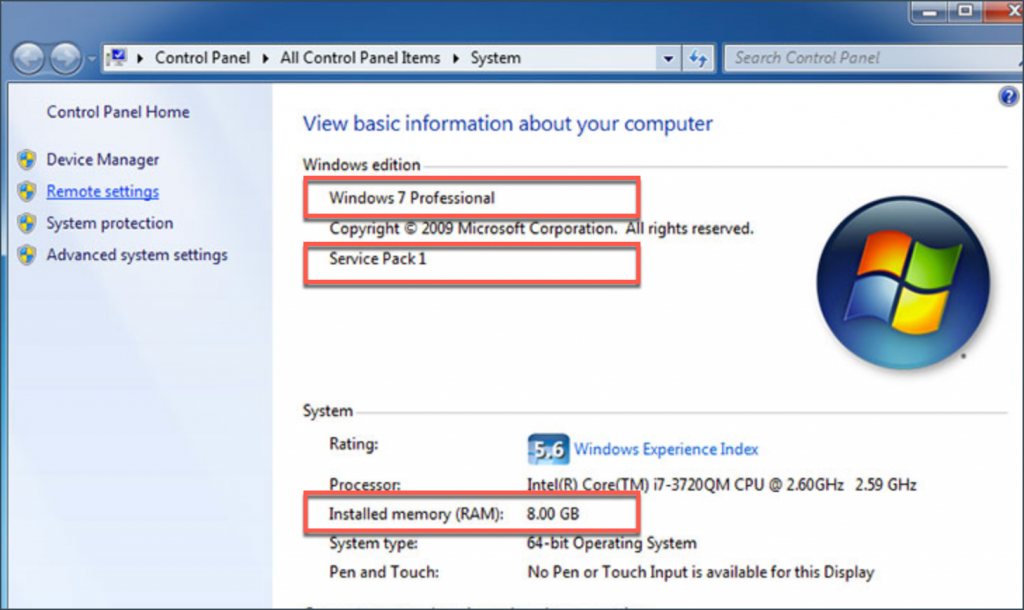Click the Help question mark icon
Image resolution: width=1024 pixels, height=610 pixels.
pyautogui.click(x=1010, y=95)
